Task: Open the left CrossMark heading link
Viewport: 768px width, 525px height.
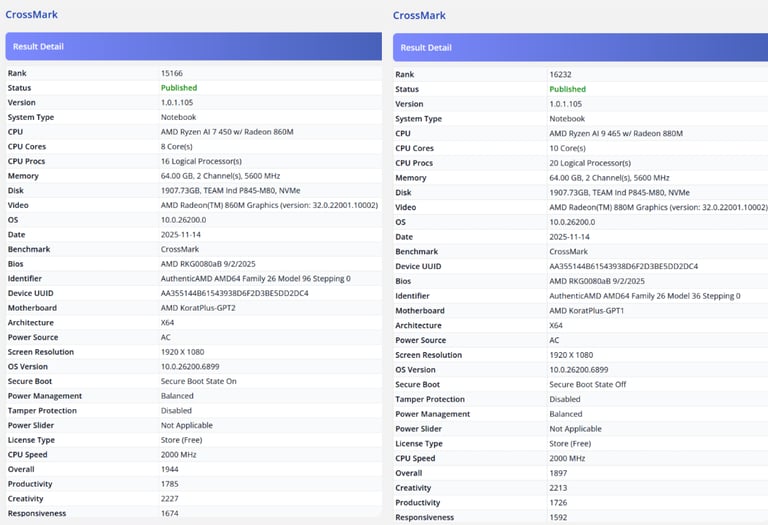Action: [31, 15]
